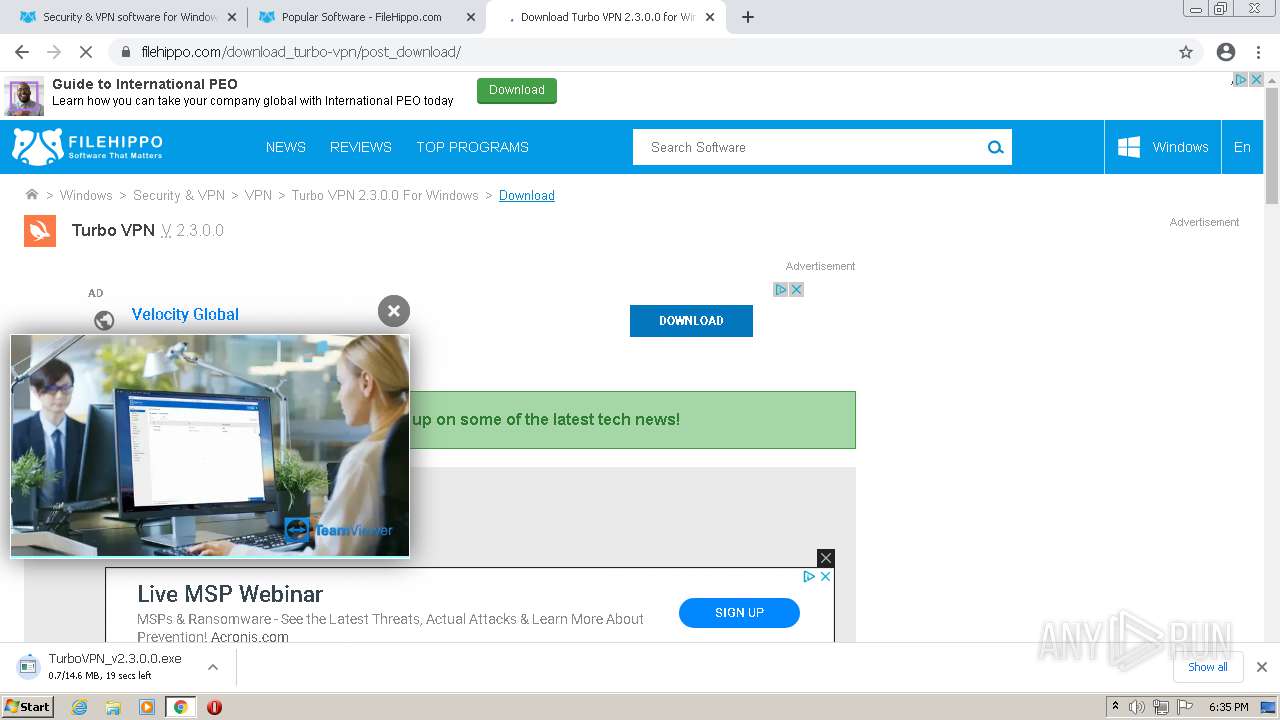Open REVIEWS menu item

tap(361, 147)
